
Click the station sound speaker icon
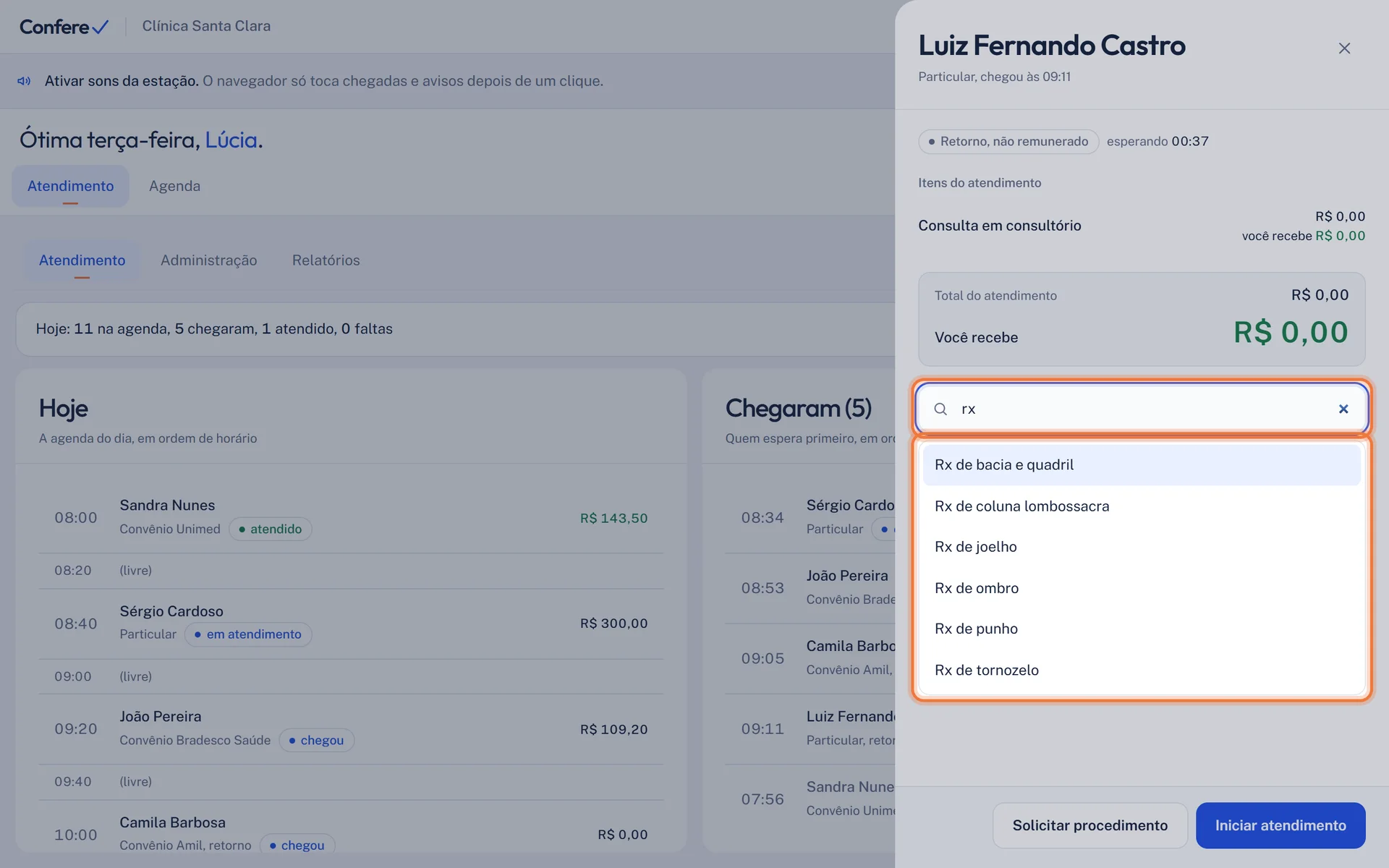click(x=24, y=81)
